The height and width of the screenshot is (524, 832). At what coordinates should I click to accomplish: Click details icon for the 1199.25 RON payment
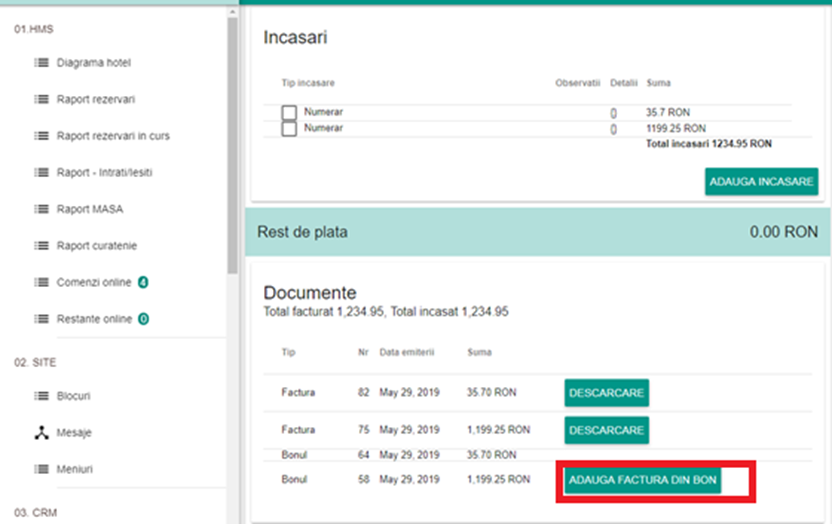point(613,129)
